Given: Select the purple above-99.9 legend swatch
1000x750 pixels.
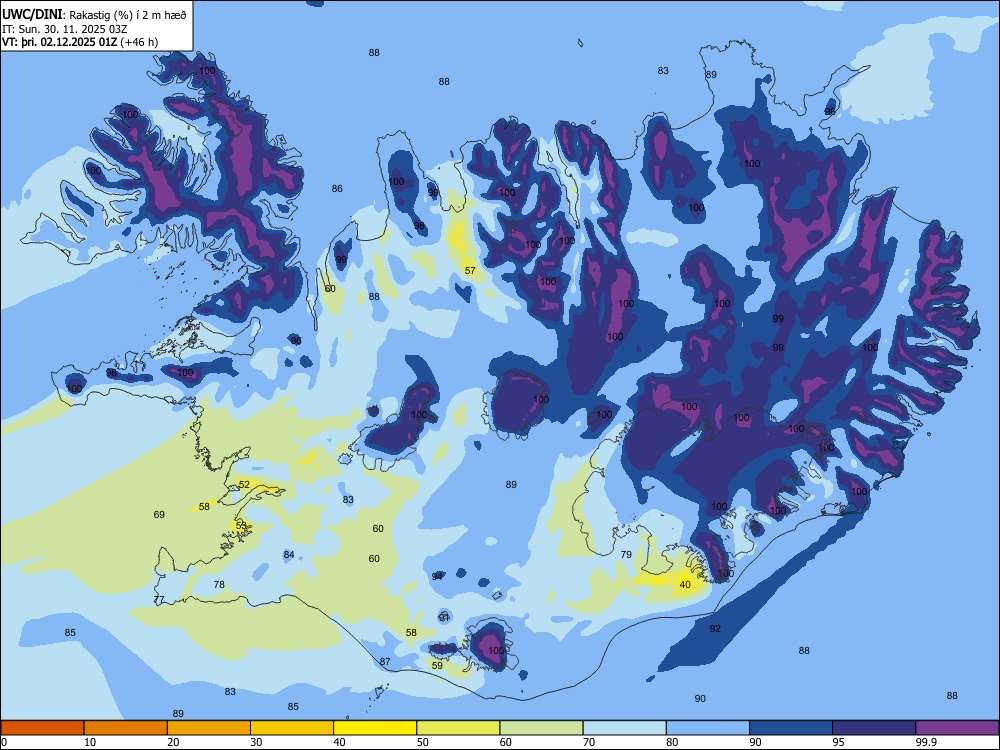Looking at the screenshot, I should (x=957, y=728).
